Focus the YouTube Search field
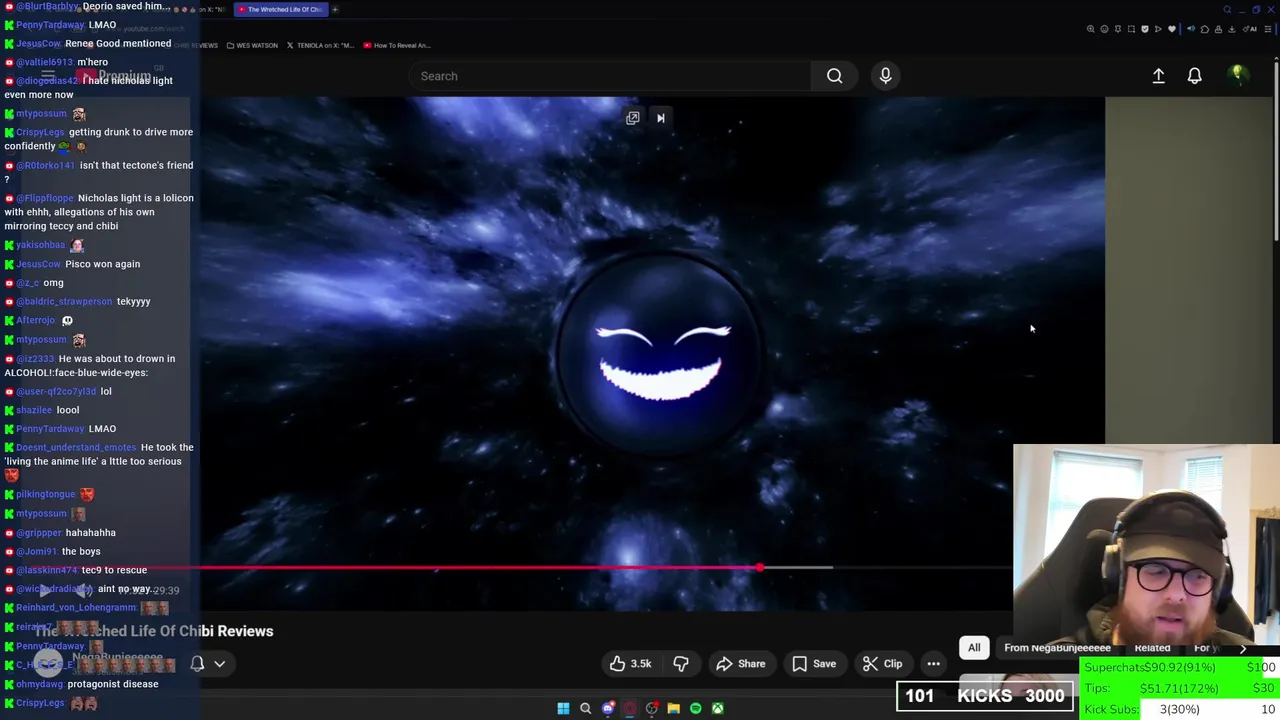Viewport: 1280px width, 720px height. 610,76
